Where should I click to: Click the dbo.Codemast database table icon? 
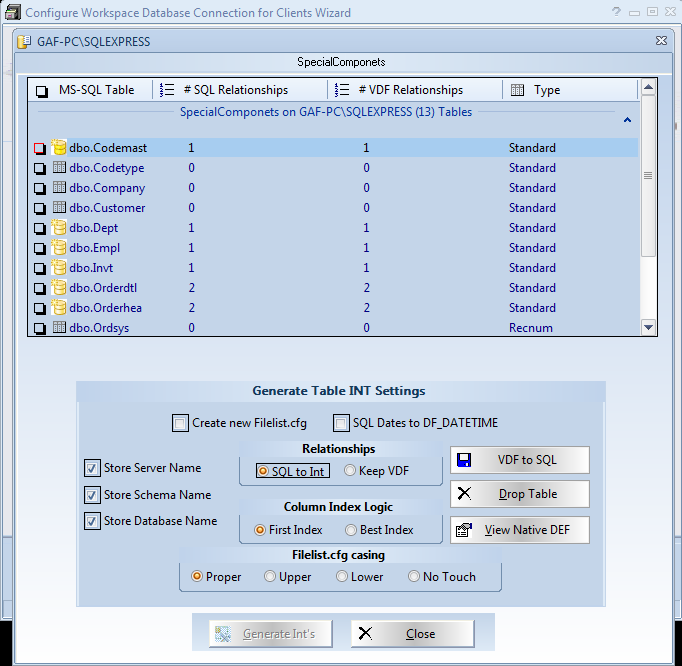point(59,148)
